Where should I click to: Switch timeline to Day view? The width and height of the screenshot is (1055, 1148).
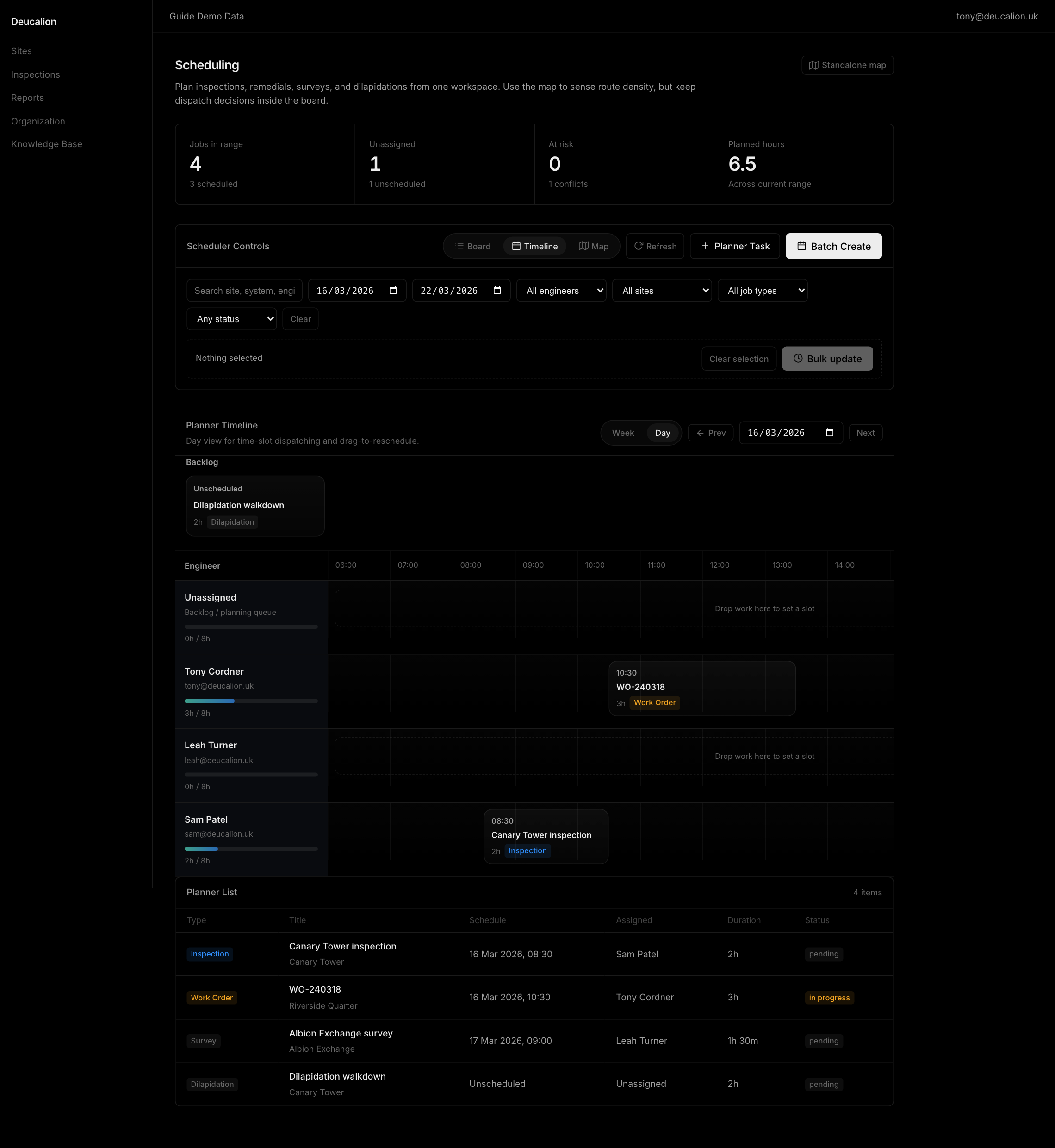pyautogui.click(x=662, y=433)
